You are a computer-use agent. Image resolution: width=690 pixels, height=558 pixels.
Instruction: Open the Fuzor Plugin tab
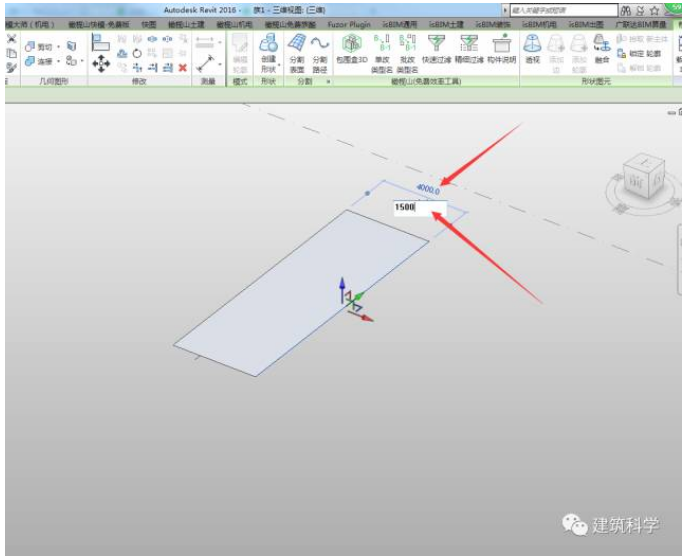(349, 25)
